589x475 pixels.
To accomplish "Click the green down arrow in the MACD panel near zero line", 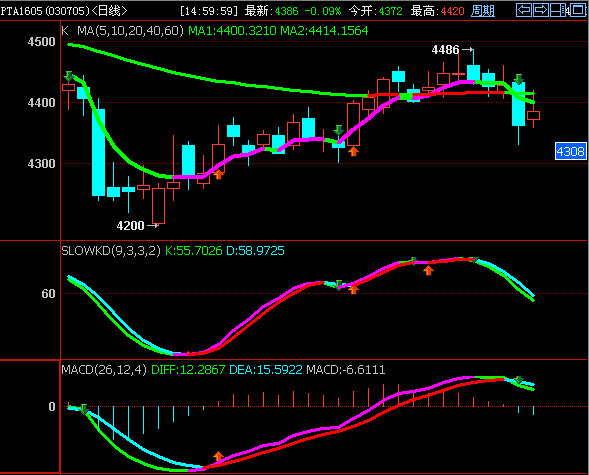I will point(84,409).
